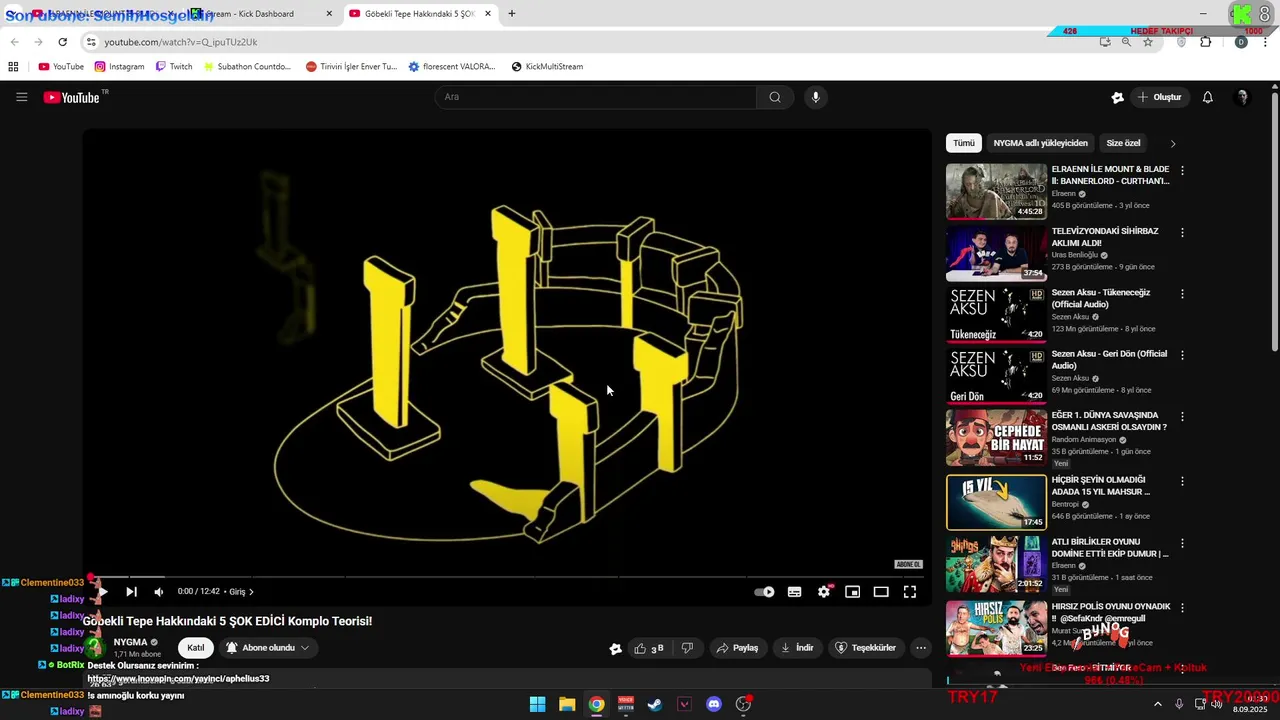1280x720 pixels.
Task: Open the YouTube account avatar menu
Action: click(1243, 97)
